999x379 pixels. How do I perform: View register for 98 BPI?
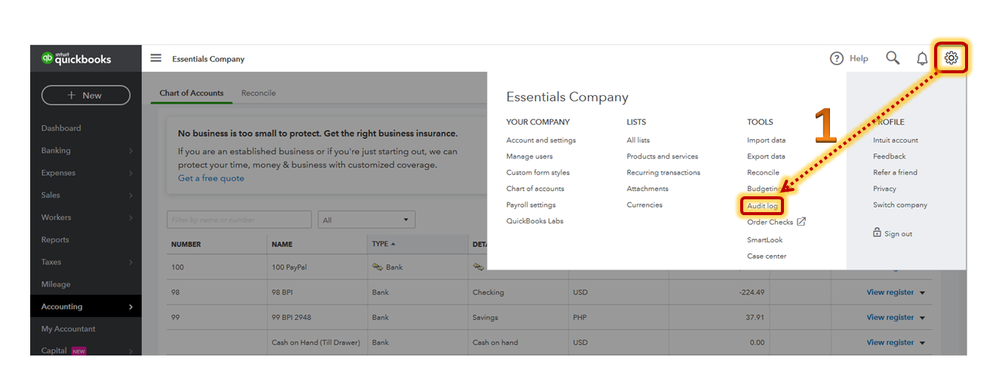click(889, 292)
